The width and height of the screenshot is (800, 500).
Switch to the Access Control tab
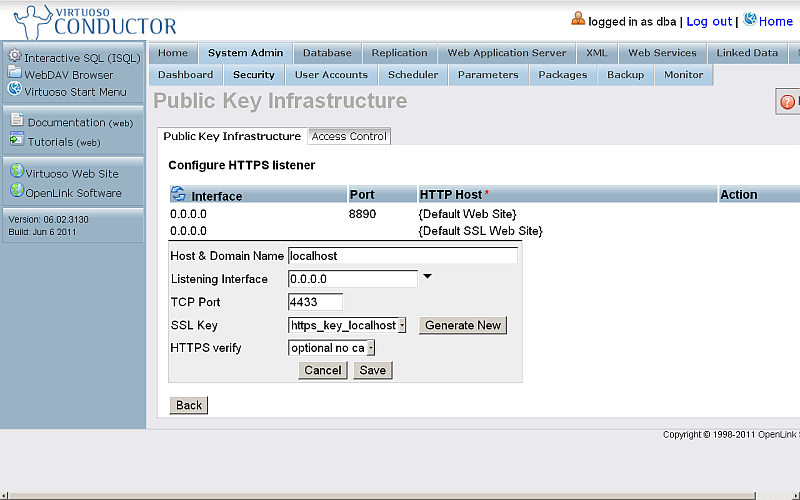click(x=349, y=136)
